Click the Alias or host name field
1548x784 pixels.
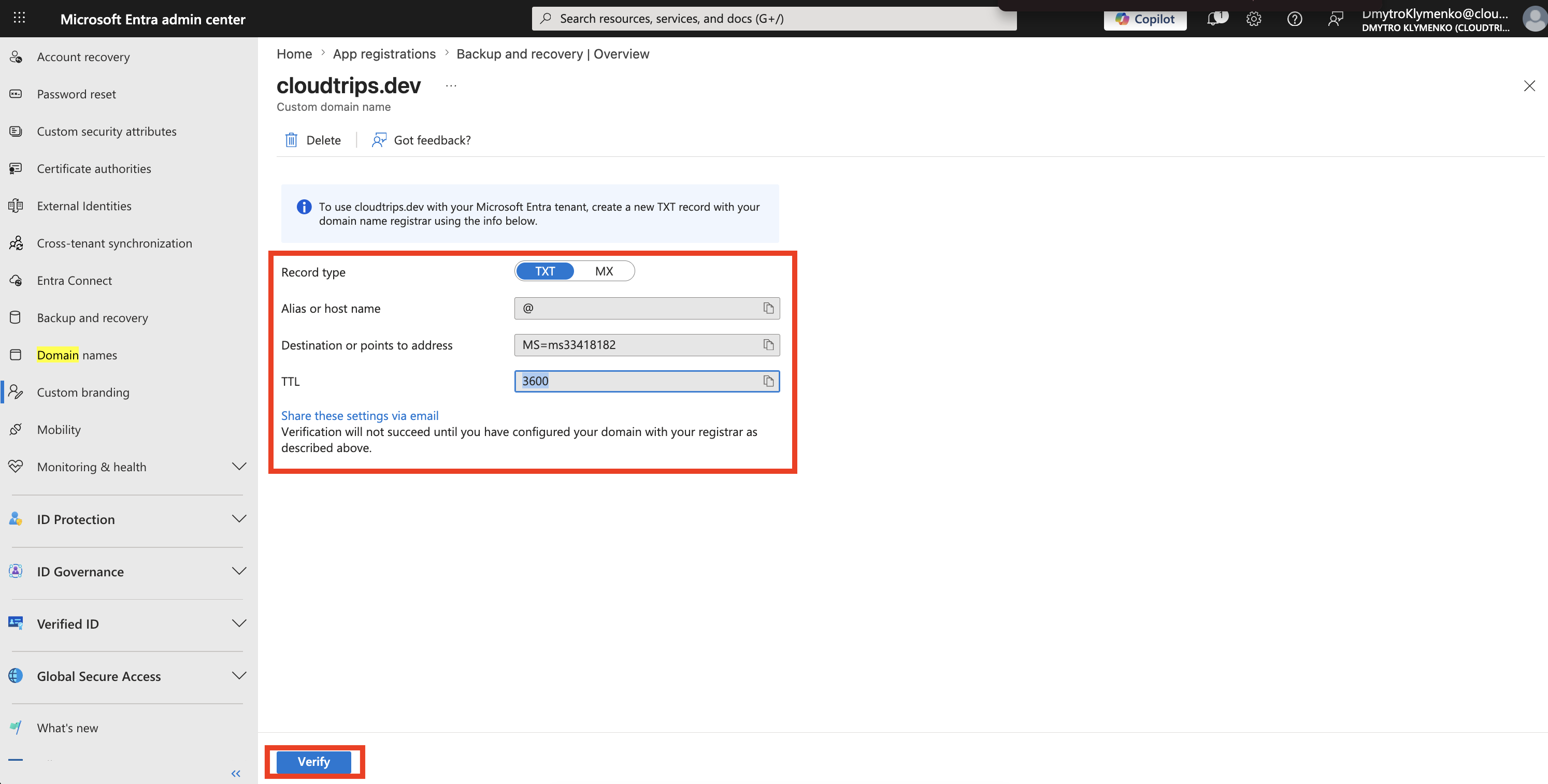pos(647,308)
